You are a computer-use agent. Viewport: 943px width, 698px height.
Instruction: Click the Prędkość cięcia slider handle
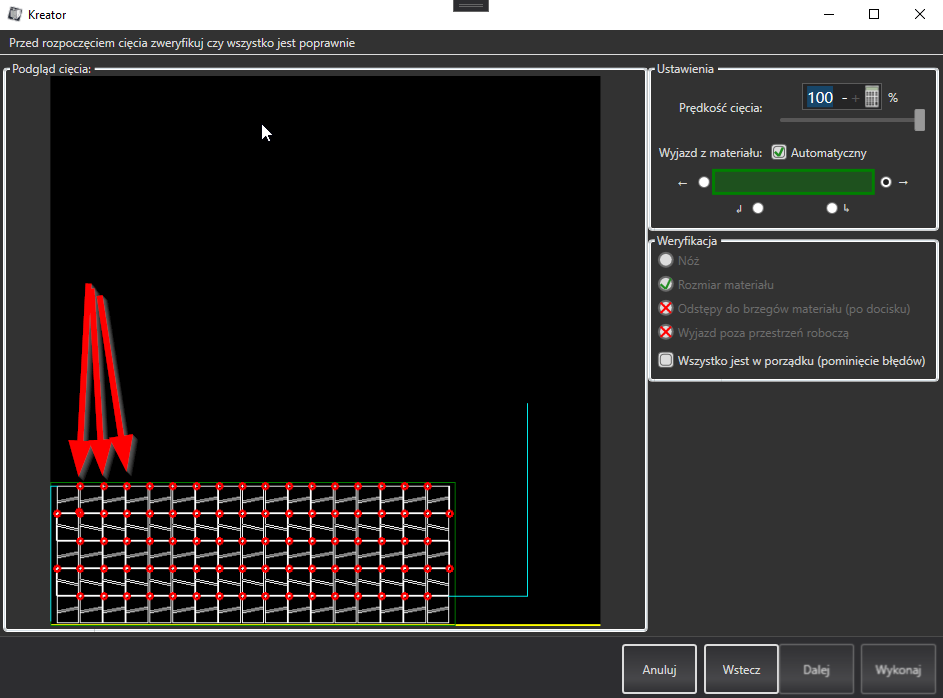(x=919, y=120)
